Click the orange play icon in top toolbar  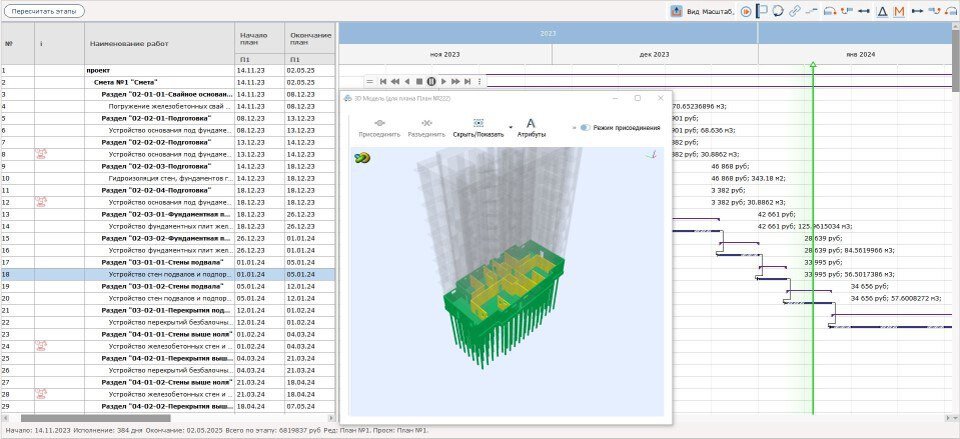(x=746, y=11)
